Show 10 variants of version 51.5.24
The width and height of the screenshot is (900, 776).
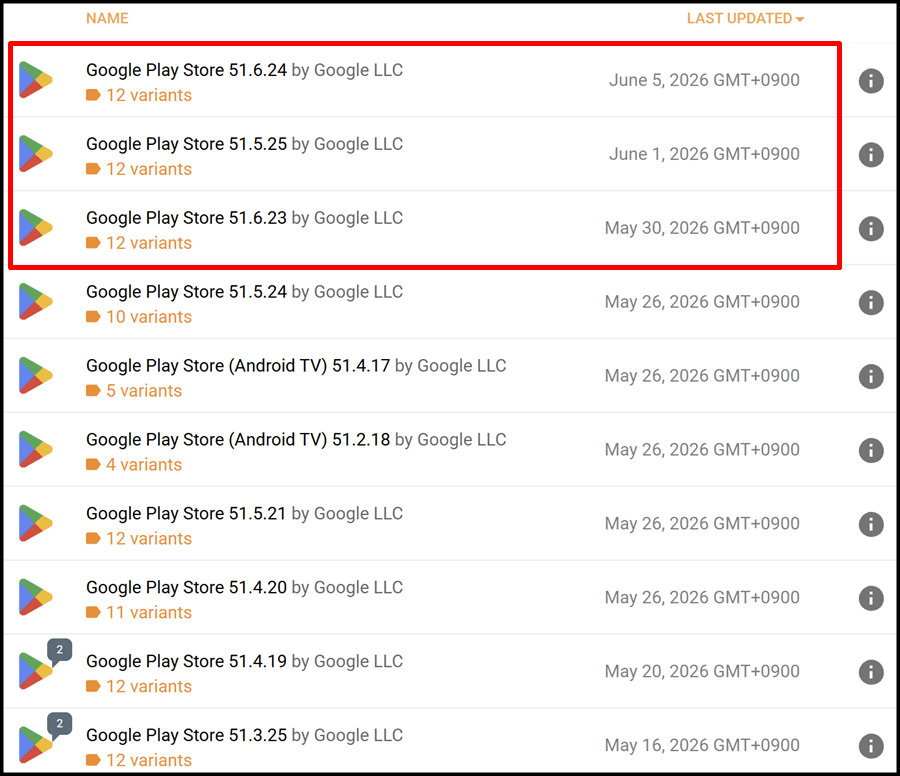(139, 317)
